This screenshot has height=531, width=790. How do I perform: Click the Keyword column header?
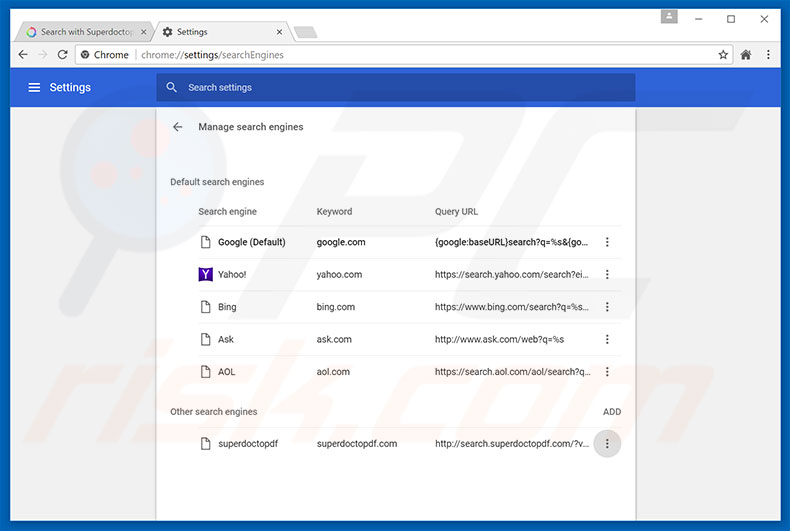[334, 212]
